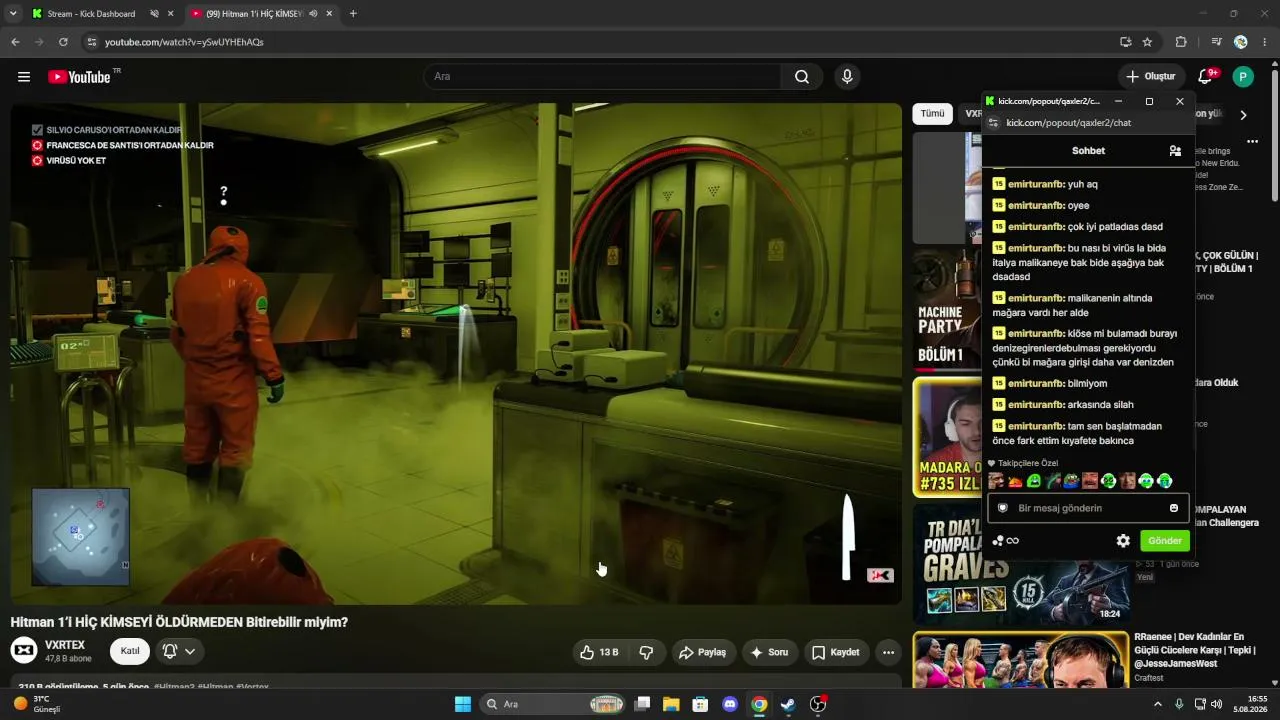Click the Hitman video player
Viewport: 1280px width, 720px height.
tap(456, 354)
